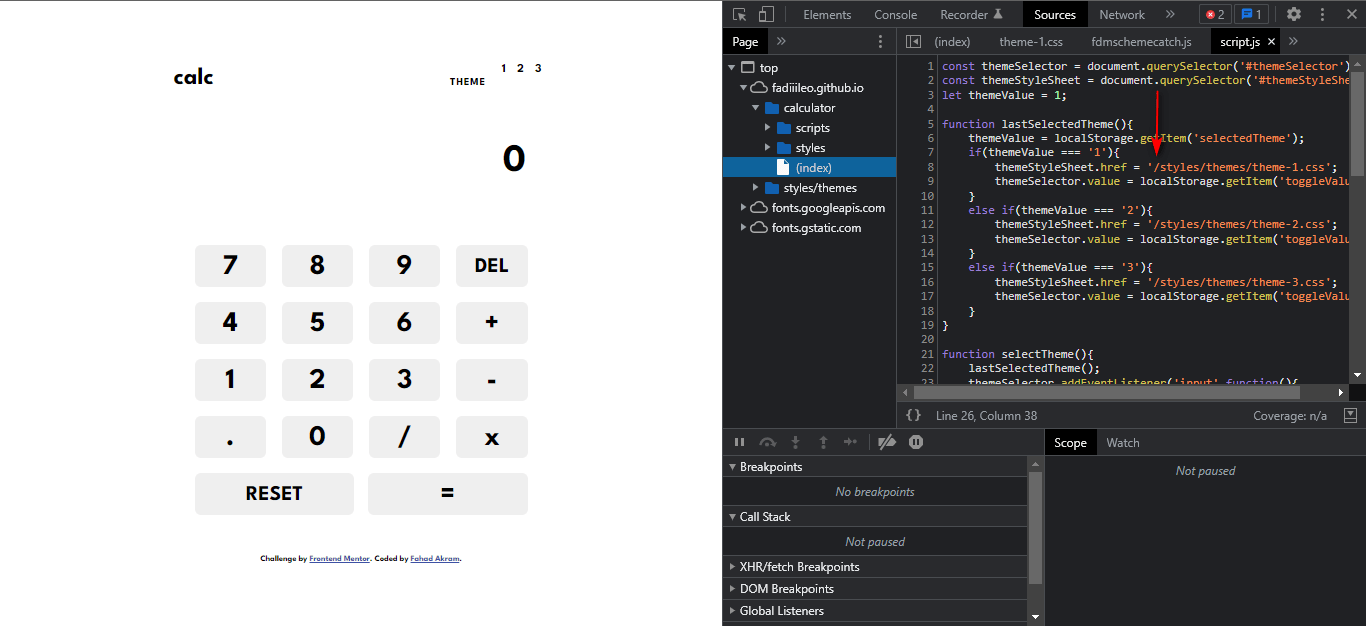This screenshot has width=1366, height=626.
Task: Click the debugger sidebar vertical scrollbar
Action: coord(1035,528)
